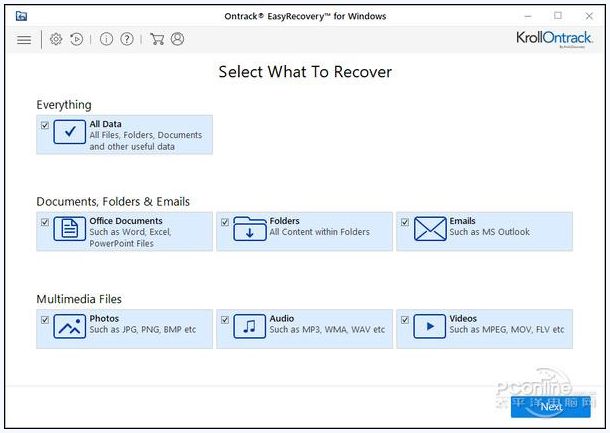The height and width of the screenshot is (433, 610).
Task: Toggle the Photos checkbox
Action: coord(45,320)
